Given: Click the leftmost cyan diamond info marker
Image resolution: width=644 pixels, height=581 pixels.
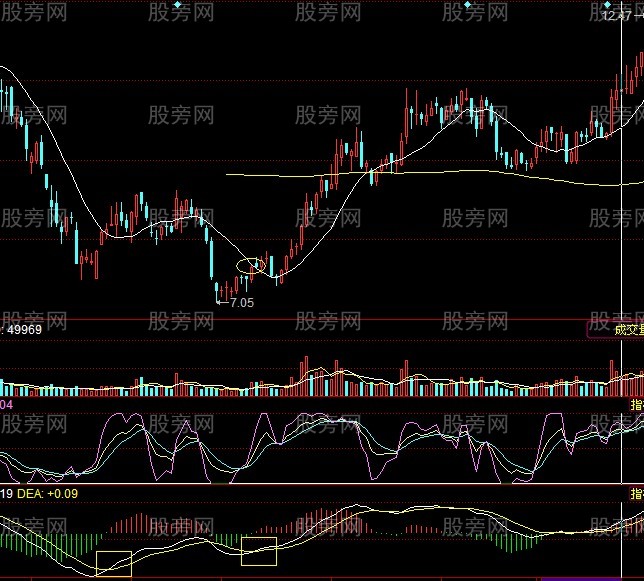Looking at the screenshot, I should coord(177,5).
